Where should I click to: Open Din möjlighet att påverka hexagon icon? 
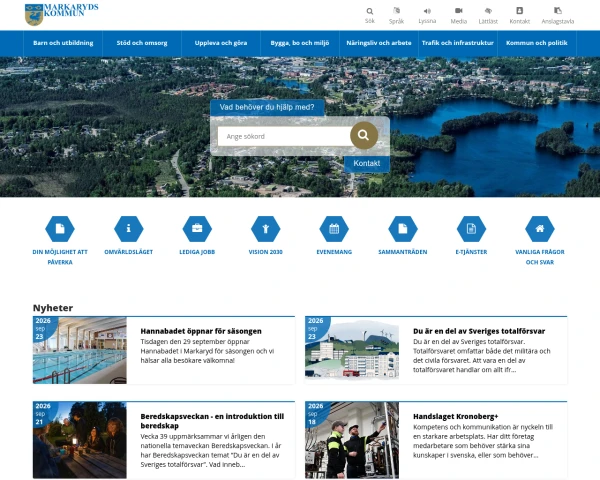[60, 229]
